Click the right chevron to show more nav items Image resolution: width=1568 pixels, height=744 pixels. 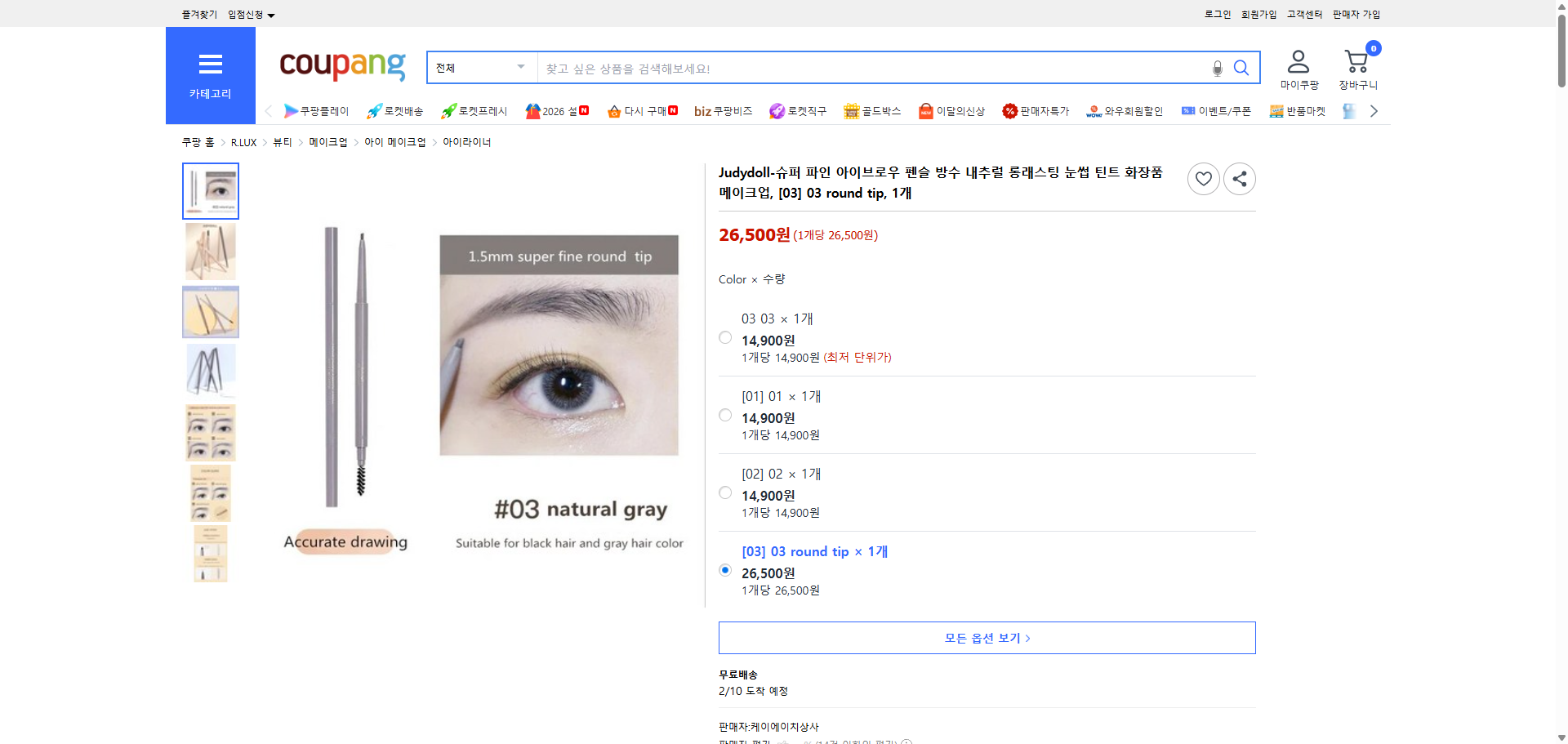point(1374,110)
